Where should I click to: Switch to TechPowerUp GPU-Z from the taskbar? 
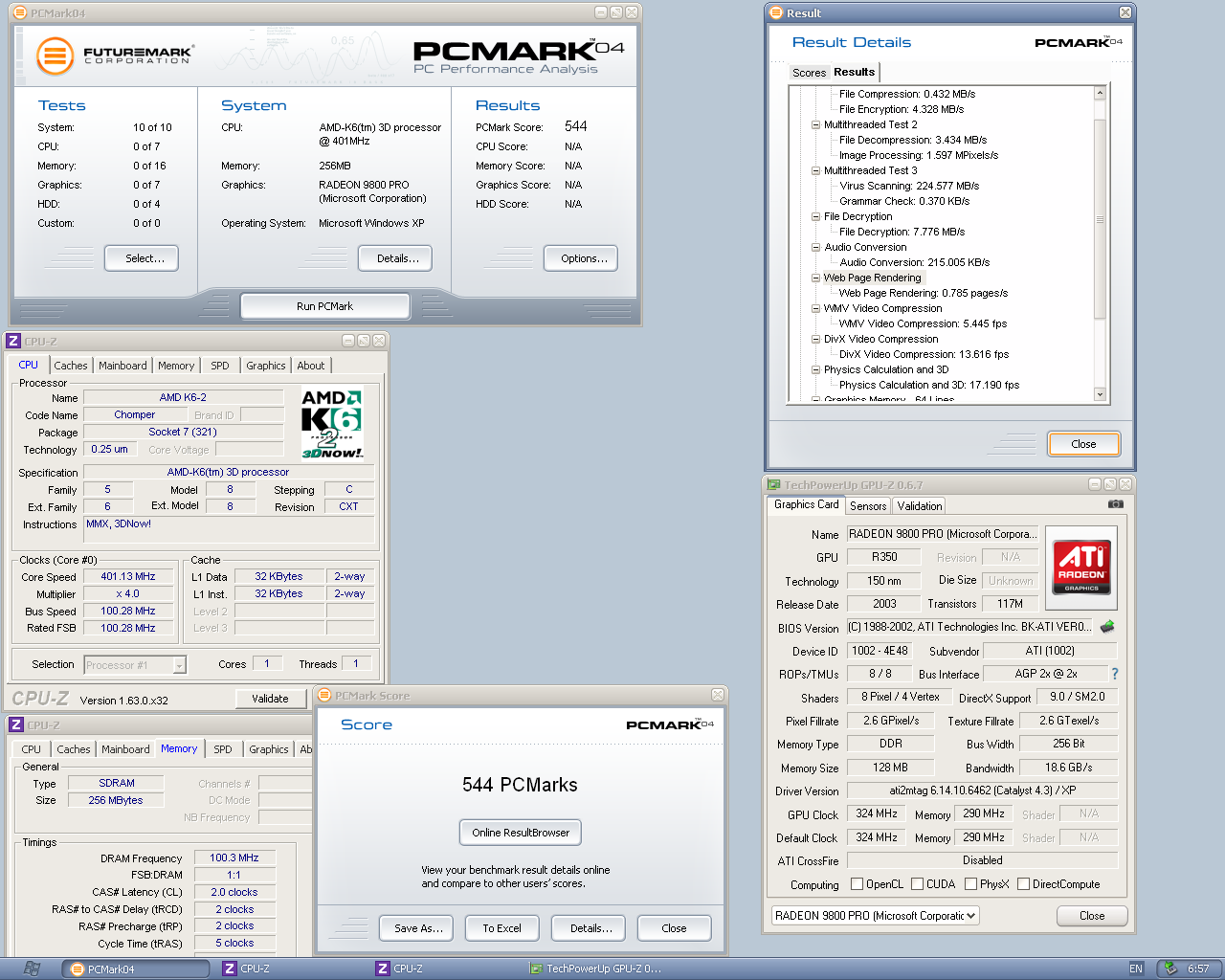click(595, 969)
